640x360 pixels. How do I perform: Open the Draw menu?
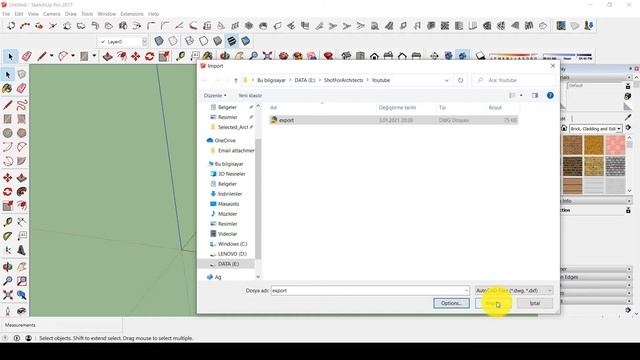(71, 13)
